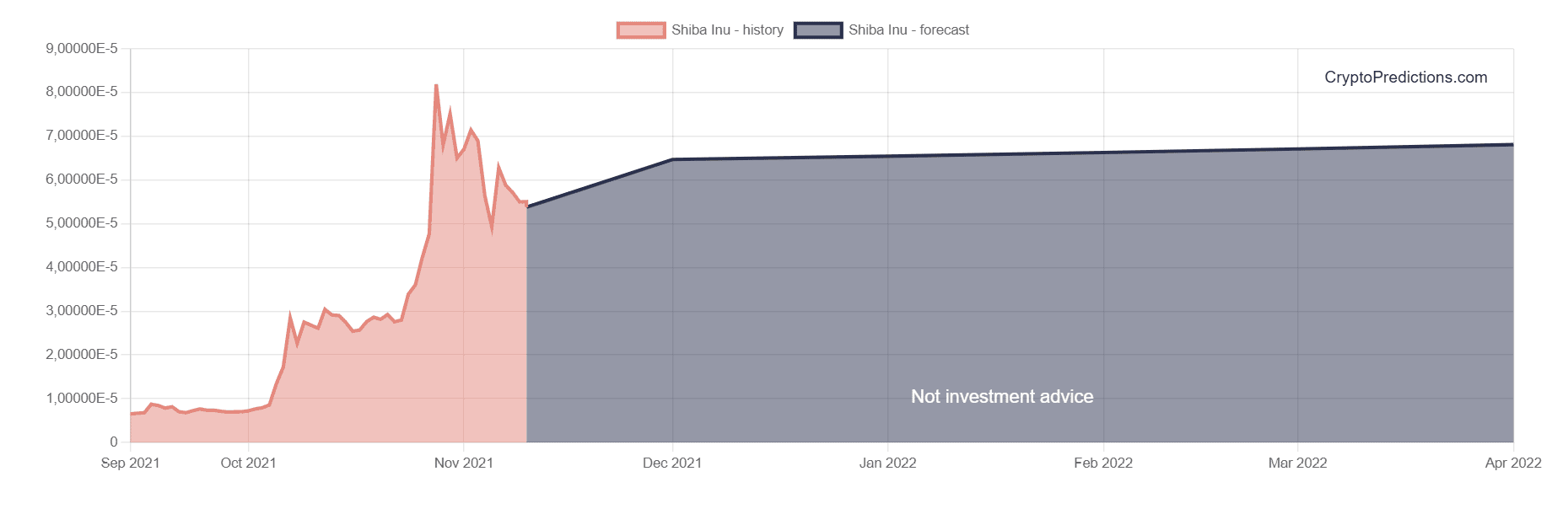
Task: Click the forecast line endpoint at Apr 2022
Action: point(1512,145)
